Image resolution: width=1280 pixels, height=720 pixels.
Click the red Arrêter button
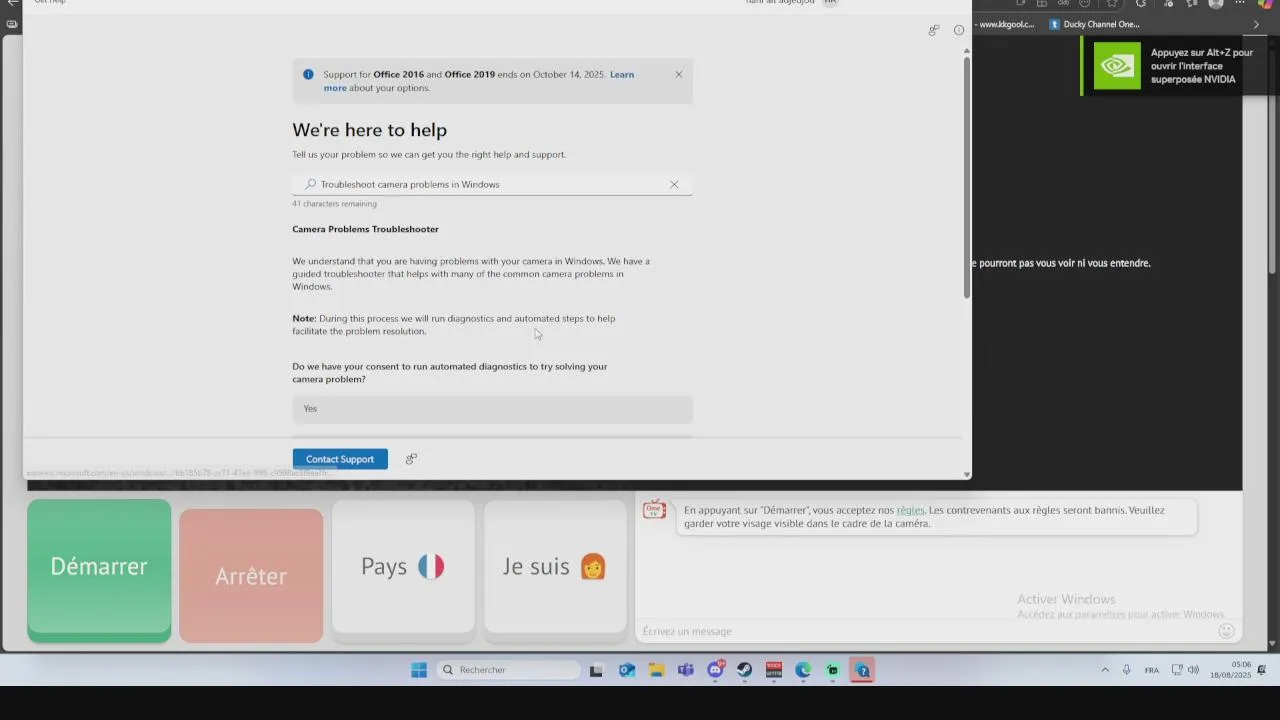pyautogui.click(x=251, y=576)
